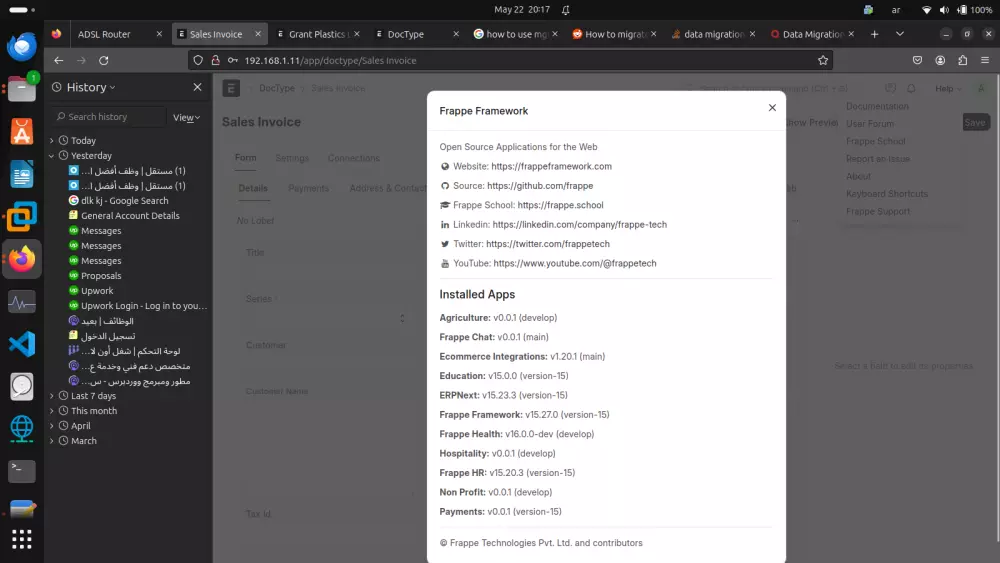This screenshot has height=563, width=1000.
Task: Open LibreOffice Writer from the dock
Action: point(22,174)
